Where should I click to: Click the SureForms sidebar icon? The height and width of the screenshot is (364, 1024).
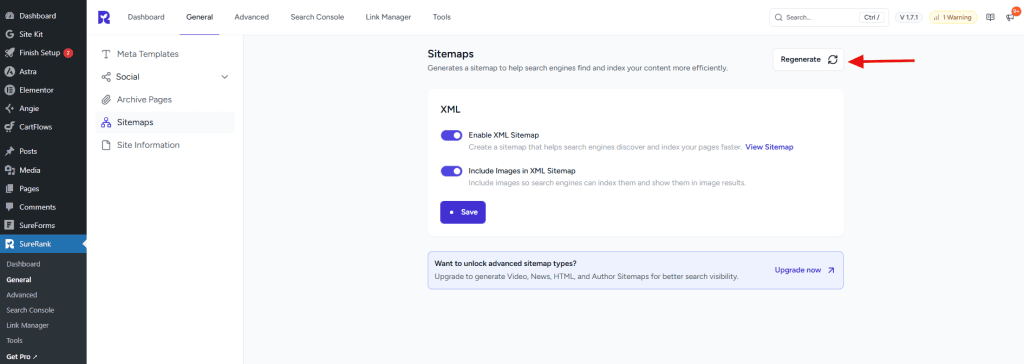[x=10, y=225]
